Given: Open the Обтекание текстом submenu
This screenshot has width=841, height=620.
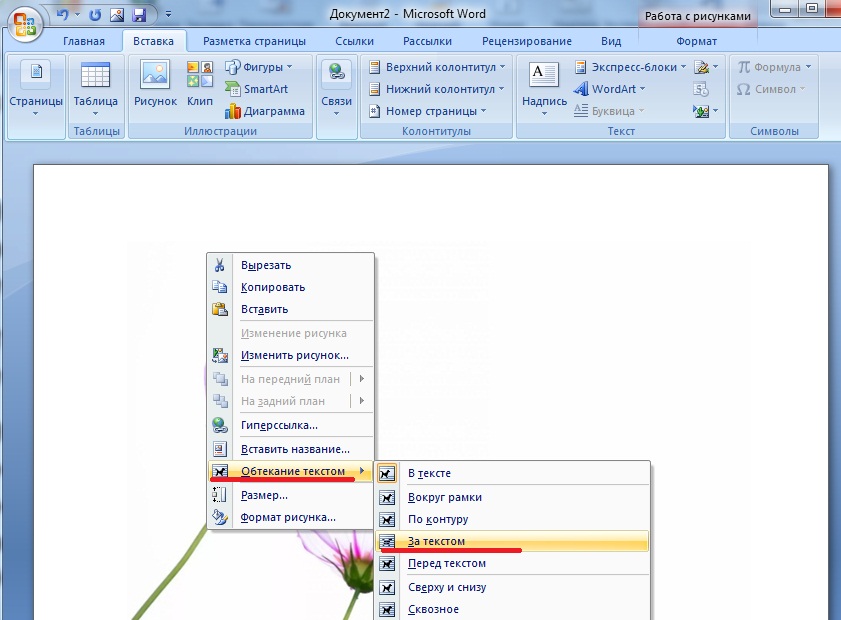Looking at the screenshot, I should coord(290,471).
